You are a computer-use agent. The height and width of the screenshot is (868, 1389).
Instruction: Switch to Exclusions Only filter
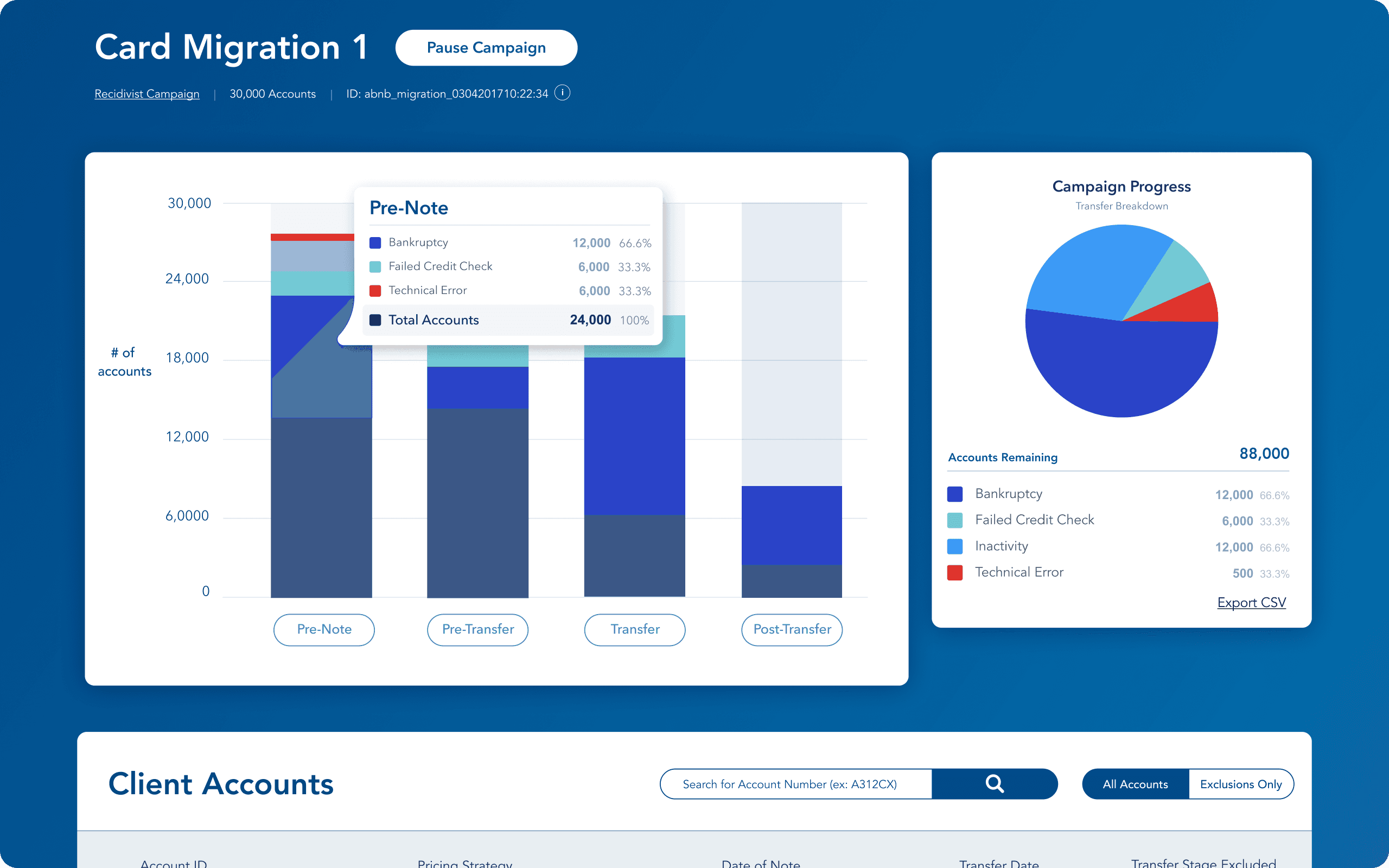(x=1240, y=783)
